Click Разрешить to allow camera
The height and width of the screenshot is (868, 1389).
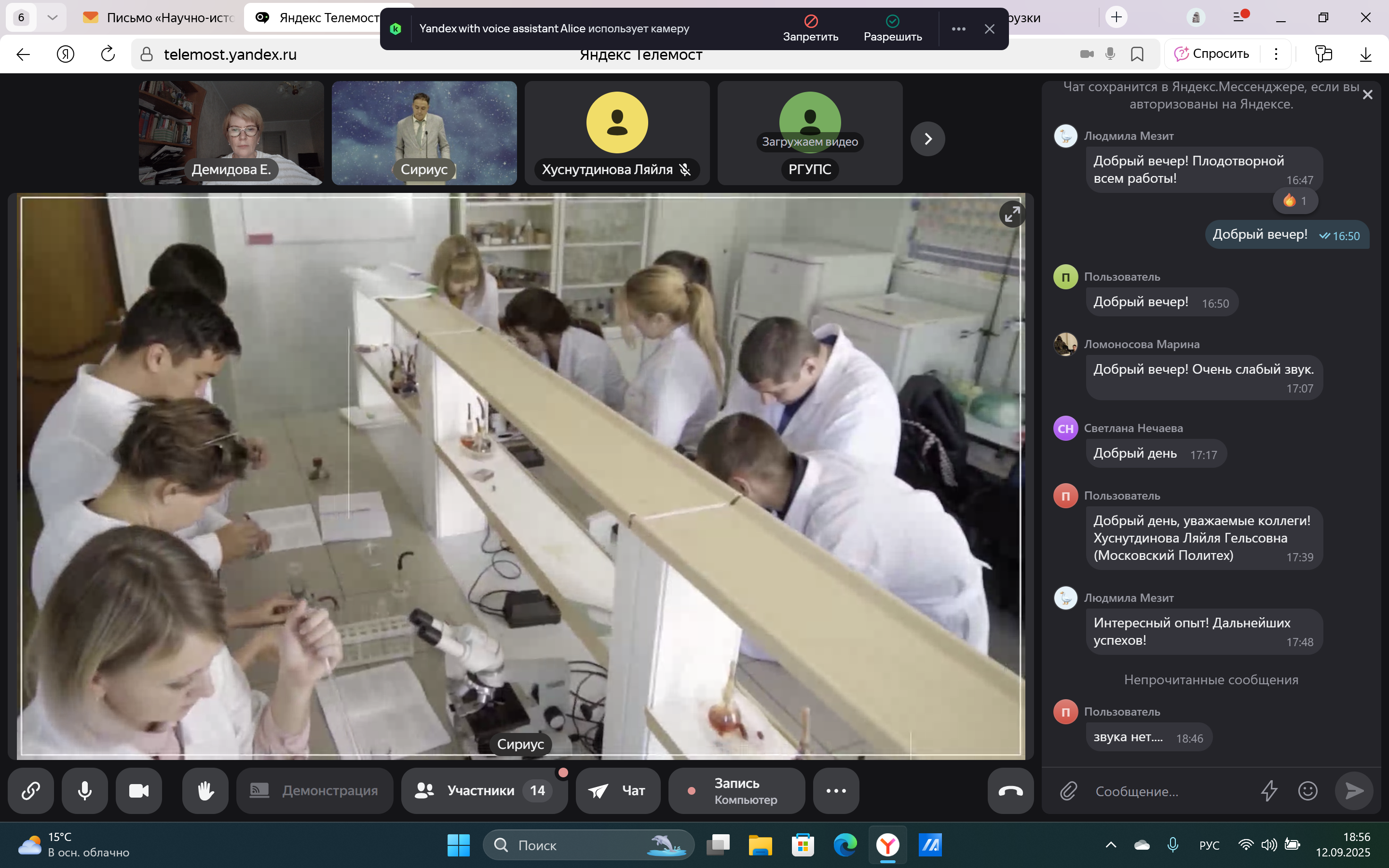893,28
